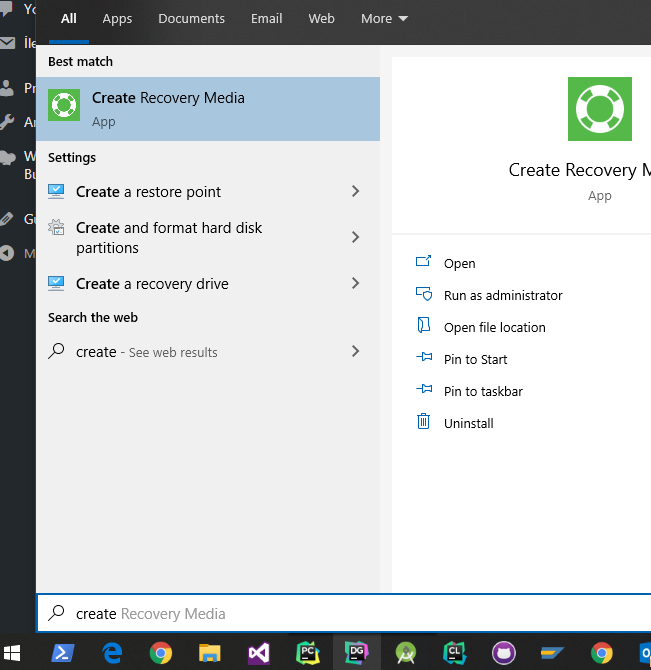The width and height of the screenshot is (651, 670).
Task: Switch to the All search tab
Action: (69, 19)
